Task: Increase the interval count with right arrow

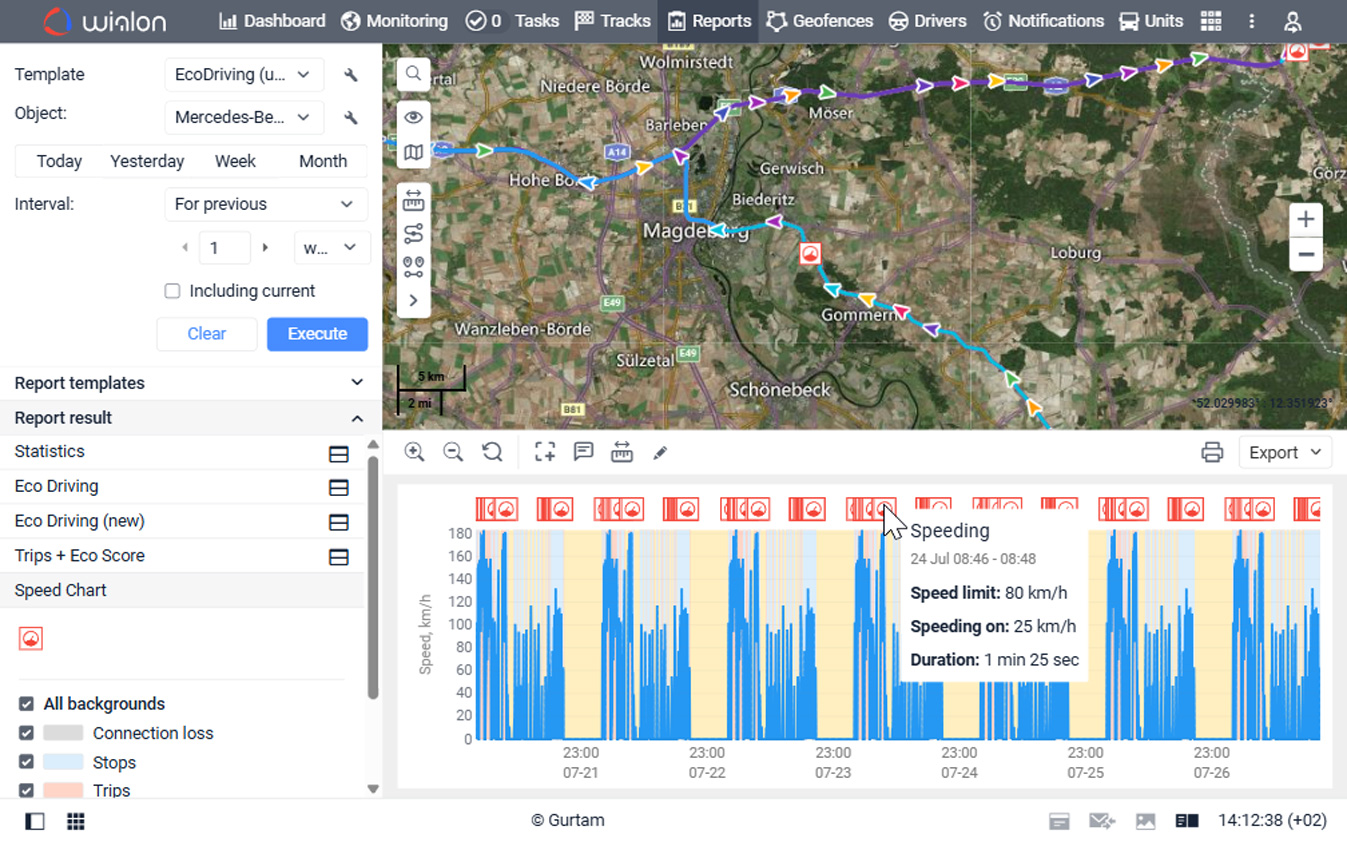Action: [x=265, y=247]
